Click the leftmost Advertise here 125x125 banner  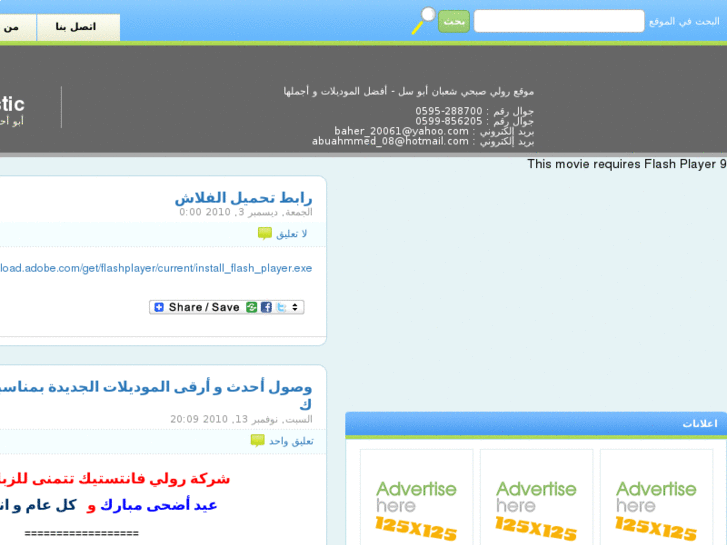(x=416, y=497)
